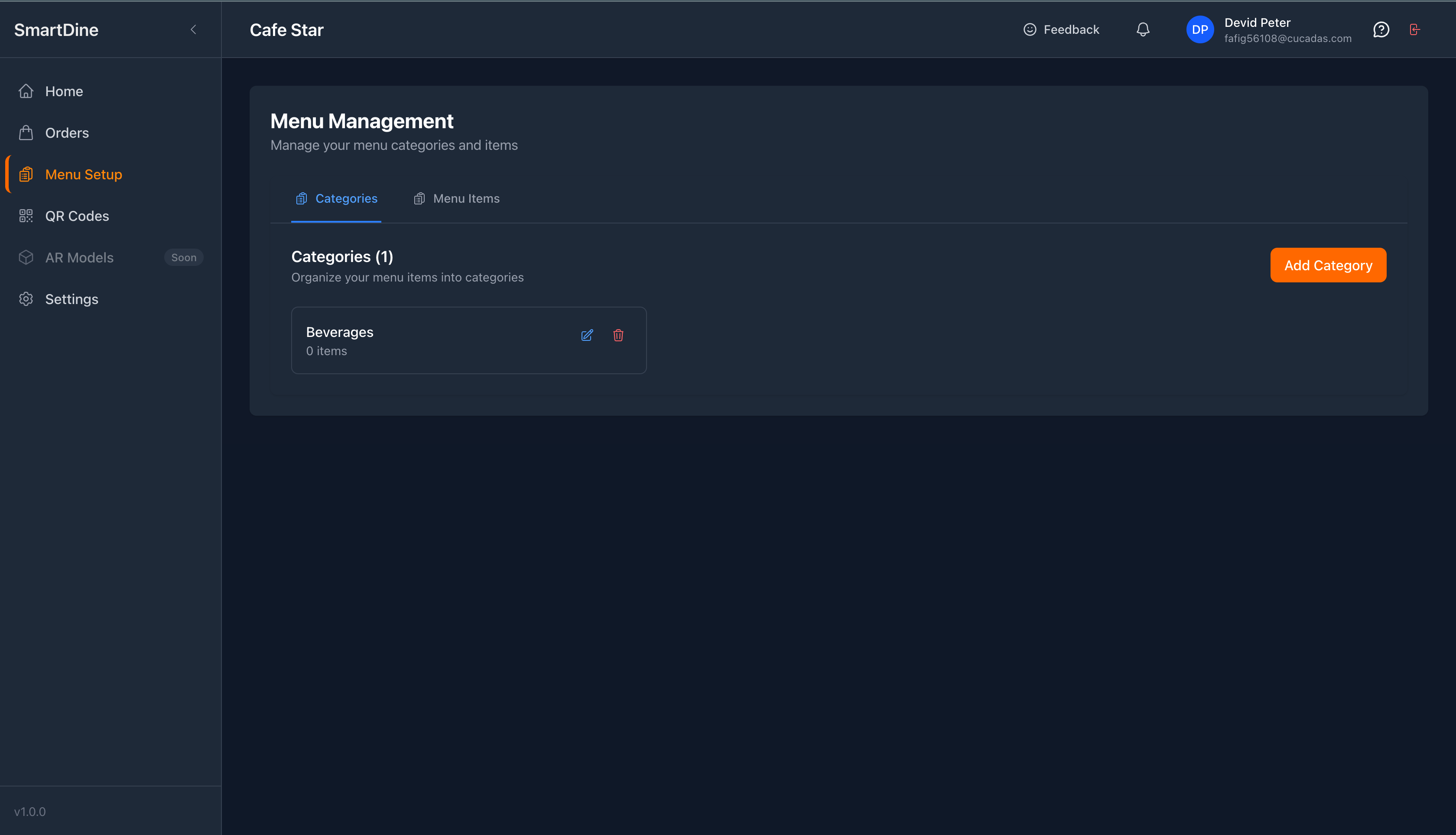Open Feedback from the top bar
Image resolution: width=1456 pixels, height=835 pixels.
coord(1061,30)
